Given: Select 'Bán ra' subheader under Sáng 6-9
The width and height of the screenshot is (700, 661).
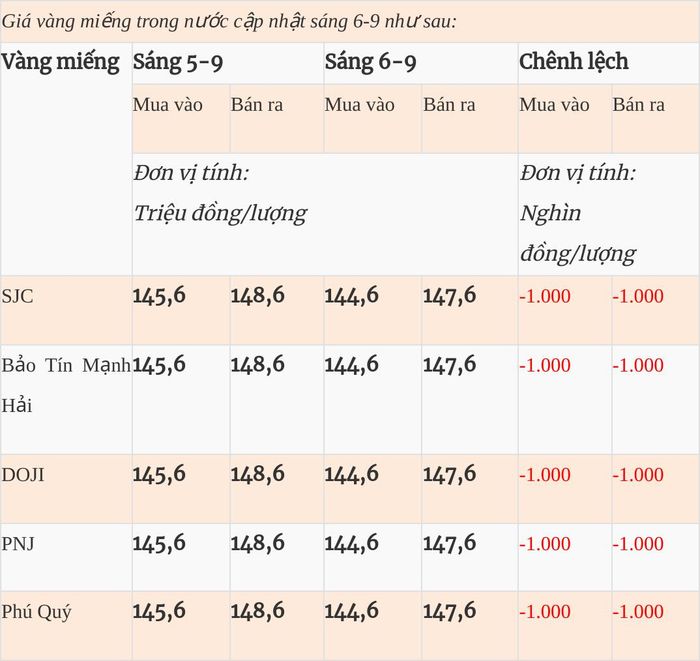Looking at the screenshot, I should [450, 105].
